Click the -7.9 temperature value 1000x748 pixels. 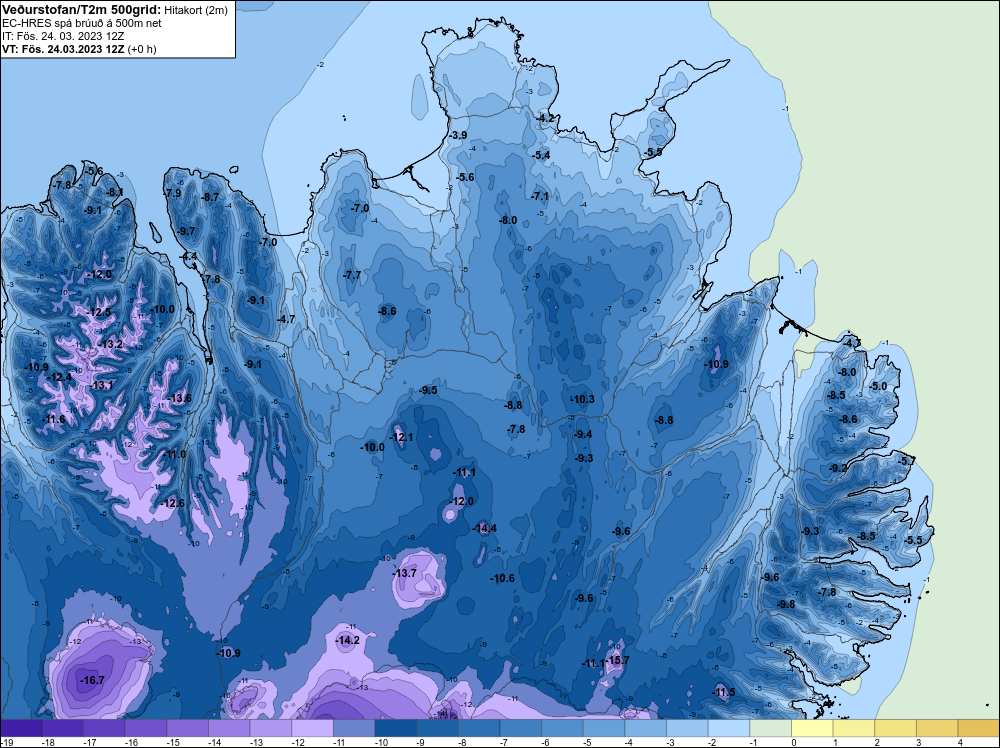point(172,193)
